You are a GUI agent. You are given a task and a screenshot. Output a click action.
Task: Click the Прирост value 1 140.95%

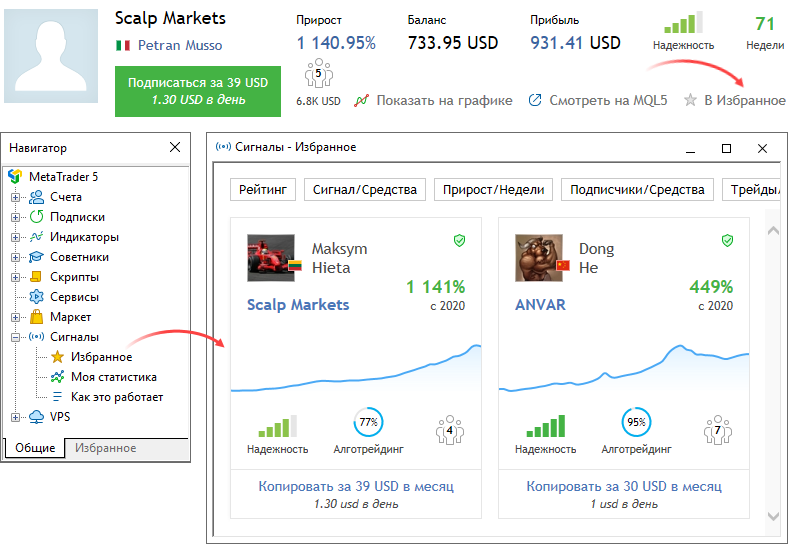coord(336,43)
